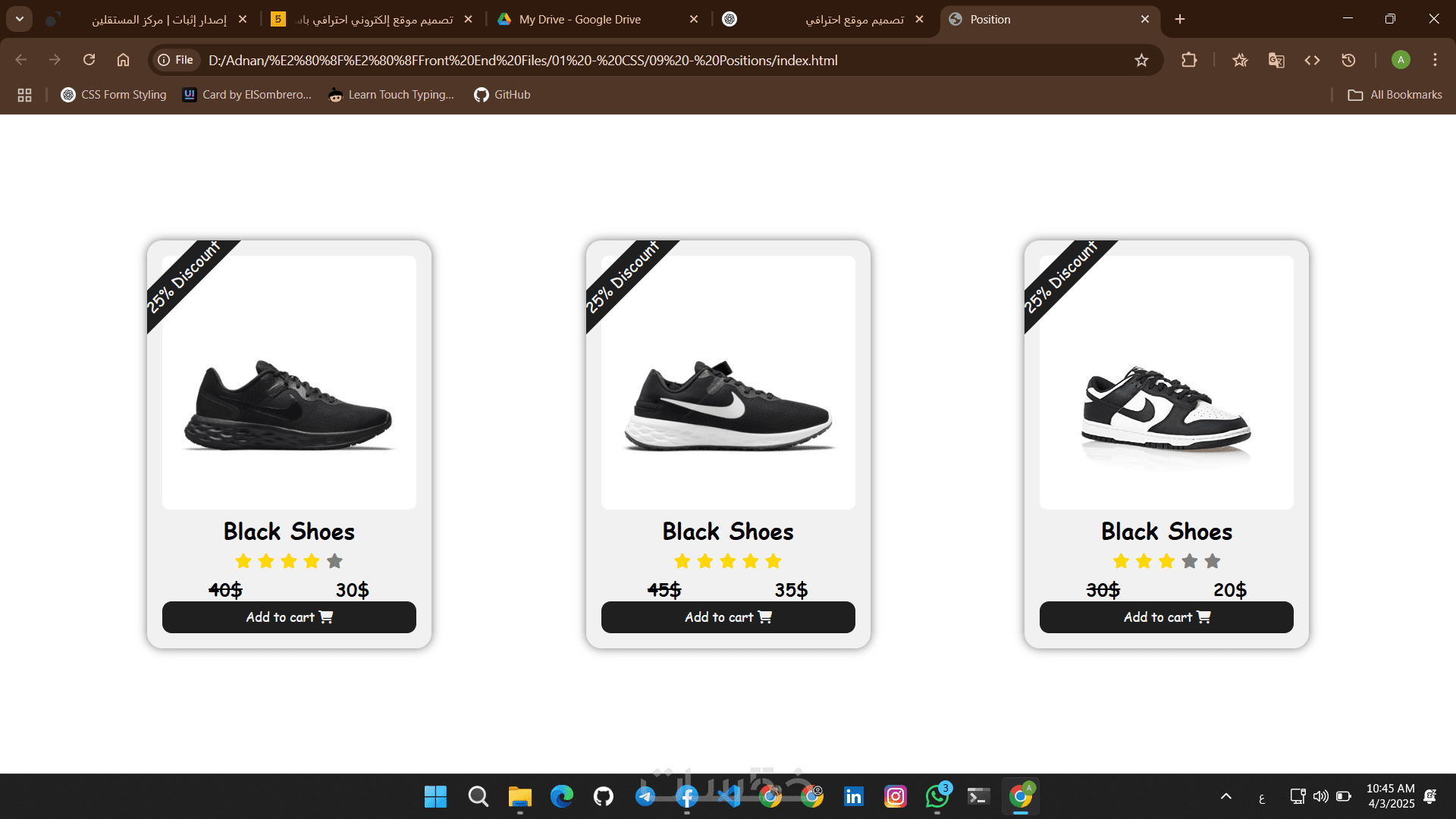This screenshot has width=1456, height=819.
Task: Open the CSS Form Styling bookmark
Action: pyautogui.click(x=114, y=95)
